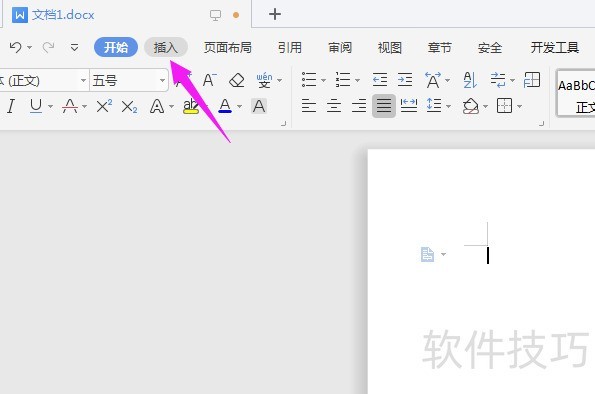Viewport: 595px width, 394px height.
Task: Toggle superscript formatting
Action: [x=104, y=106]
